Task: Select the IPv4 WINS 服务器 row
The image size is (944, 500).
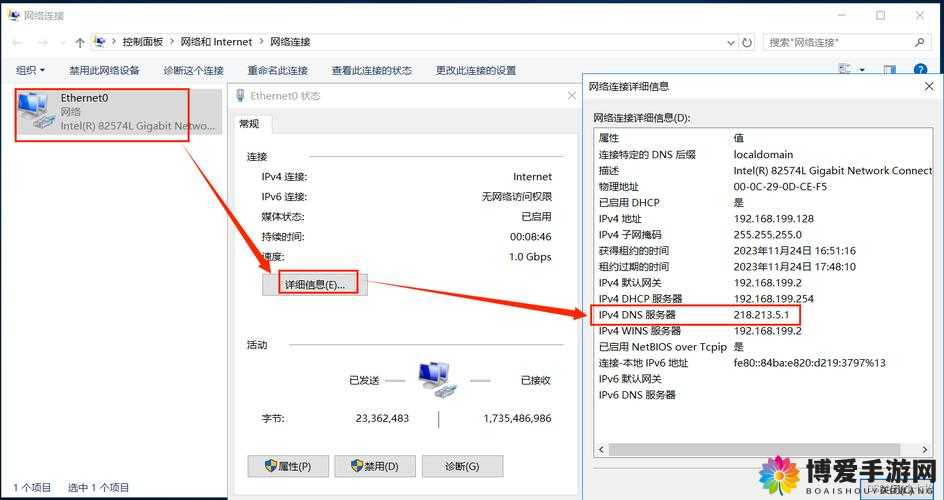Action: pyautogui.click(x=765, y=331)
